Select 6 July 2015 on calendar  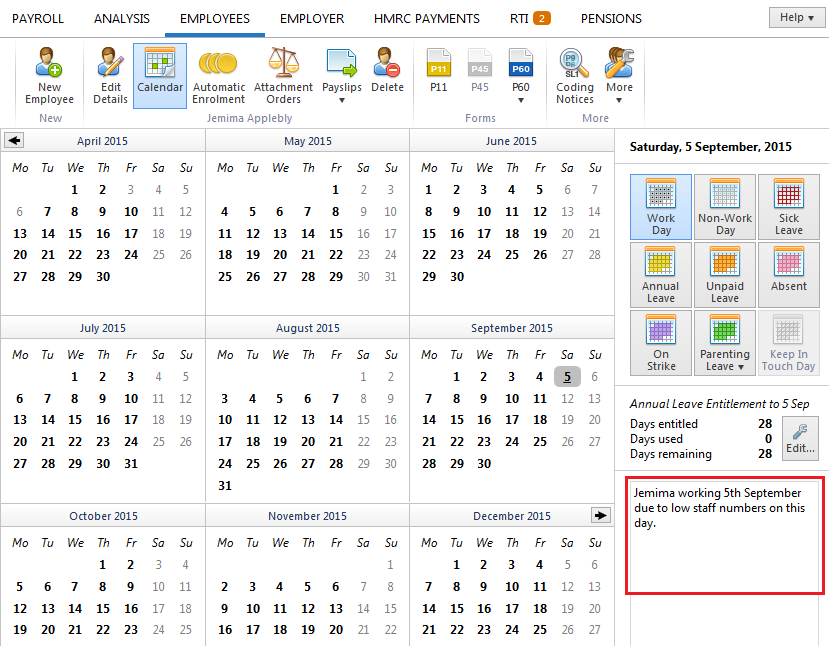pos(20,399)
